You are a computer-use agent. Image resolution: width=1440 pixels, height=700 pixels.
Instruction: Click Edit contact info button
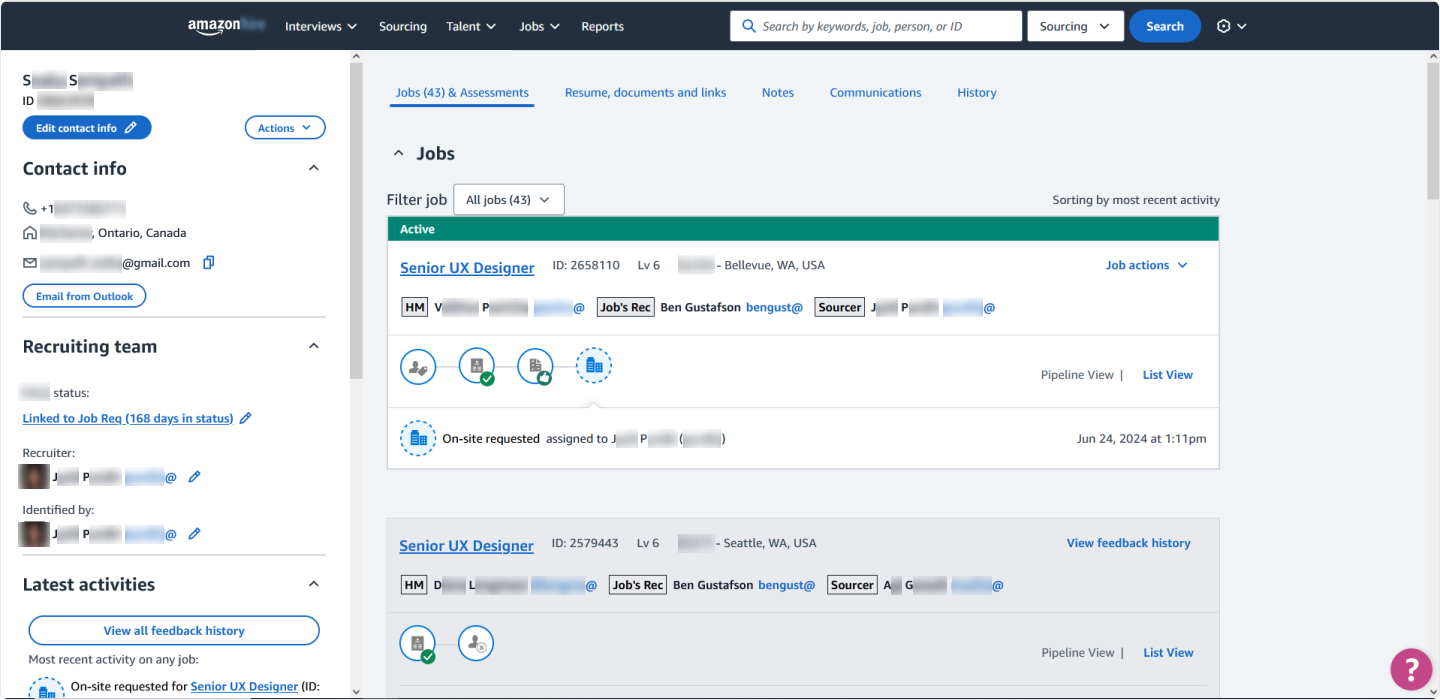[87, 128]
